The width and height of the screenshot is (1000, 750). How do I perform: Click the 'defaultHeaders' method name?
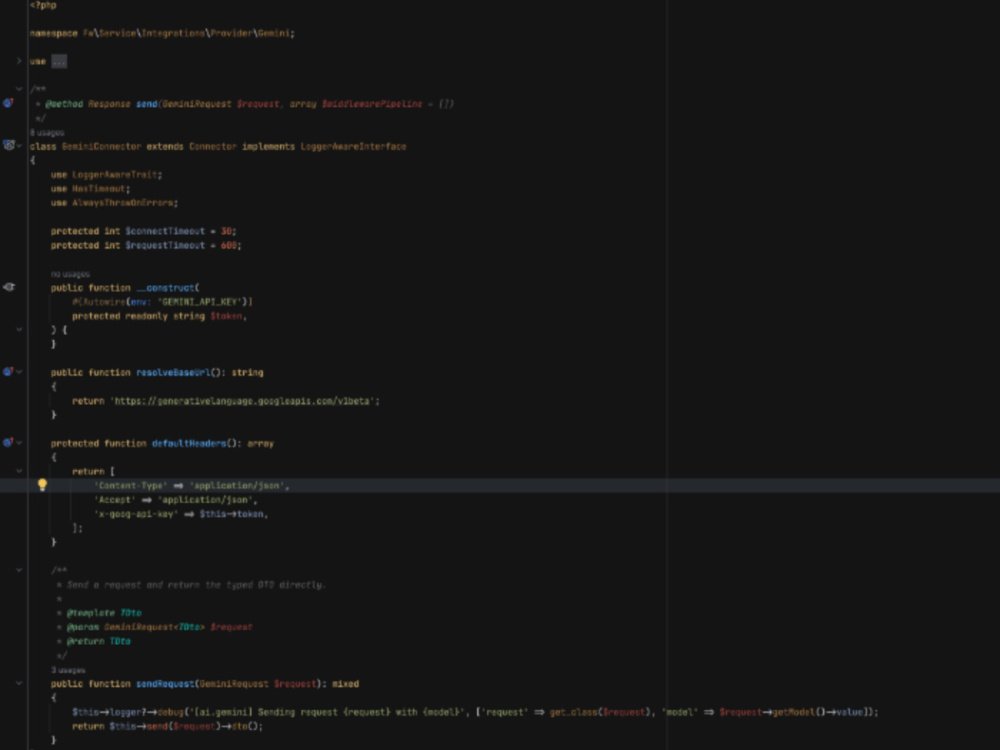[189, 443]
